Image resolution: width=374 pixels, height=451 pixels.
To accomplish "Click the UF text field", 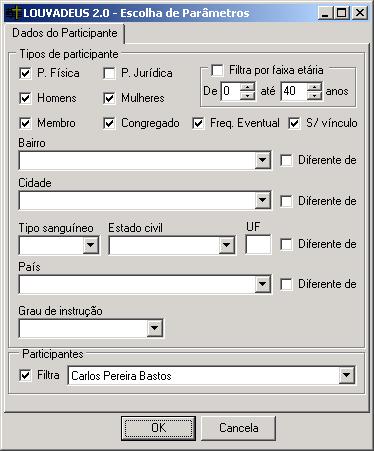I will click(x=258, y=245).
